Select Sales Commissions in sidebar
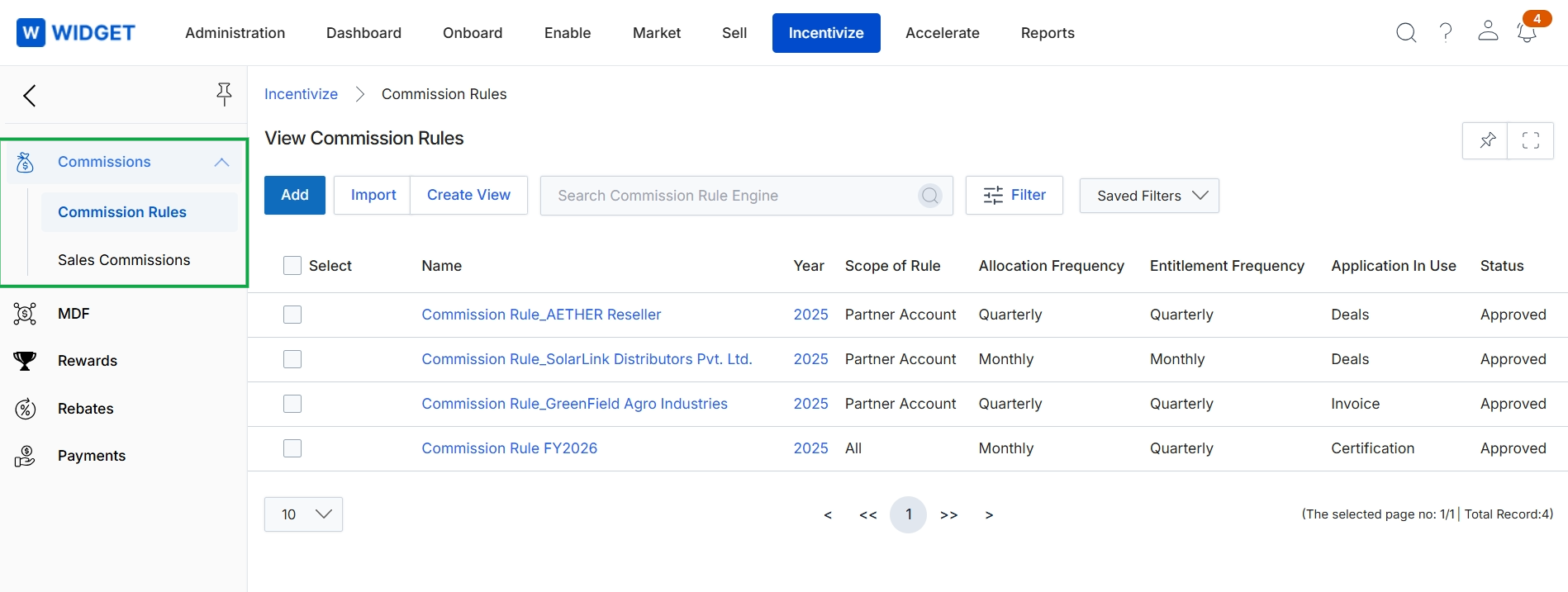This screenshot has width=1568, height=592. coord(124,260)
